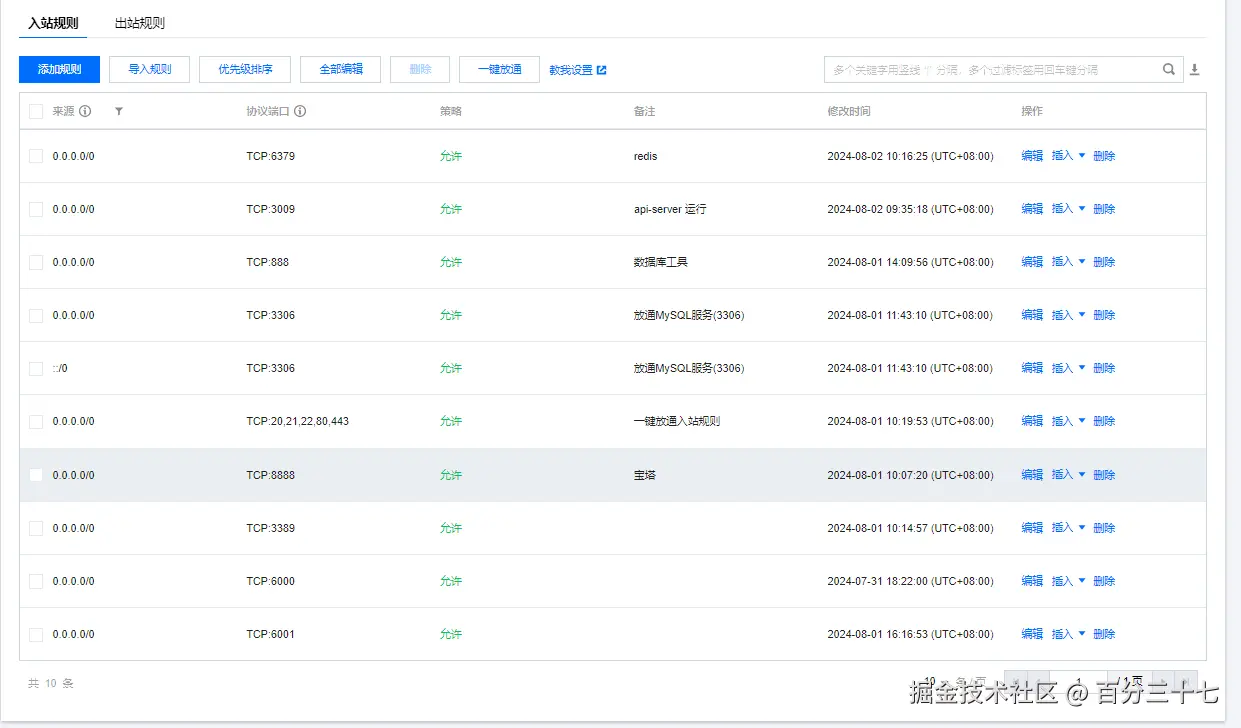Delete the TCP:6379 redis rule
1241x728 pixels.
(1104, 156)
